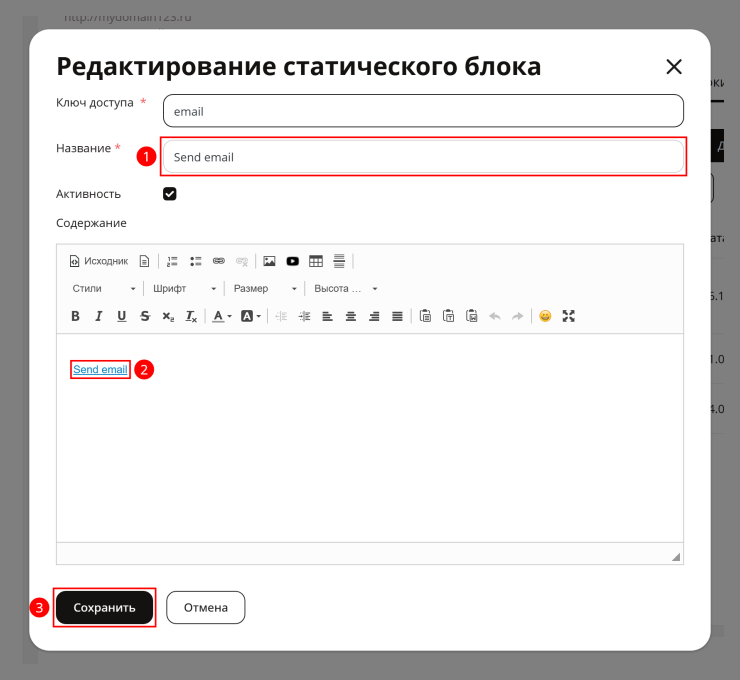Insert a table
Viewport: 740px width, 680px height.
coord(316,261)
